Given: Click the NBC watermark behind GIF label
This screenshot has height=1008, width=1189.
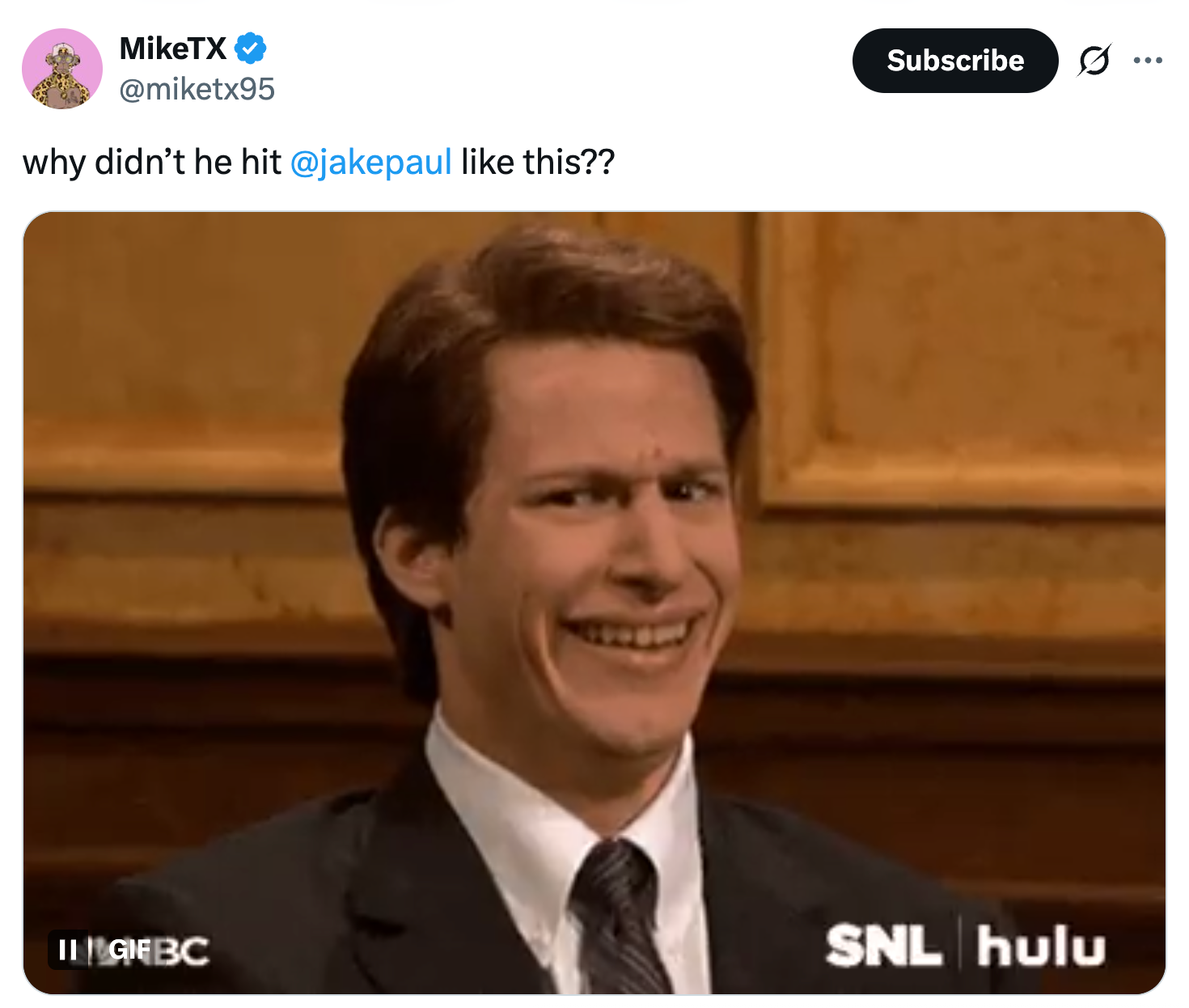Looking at the screenshot, I should coord(184,951).
